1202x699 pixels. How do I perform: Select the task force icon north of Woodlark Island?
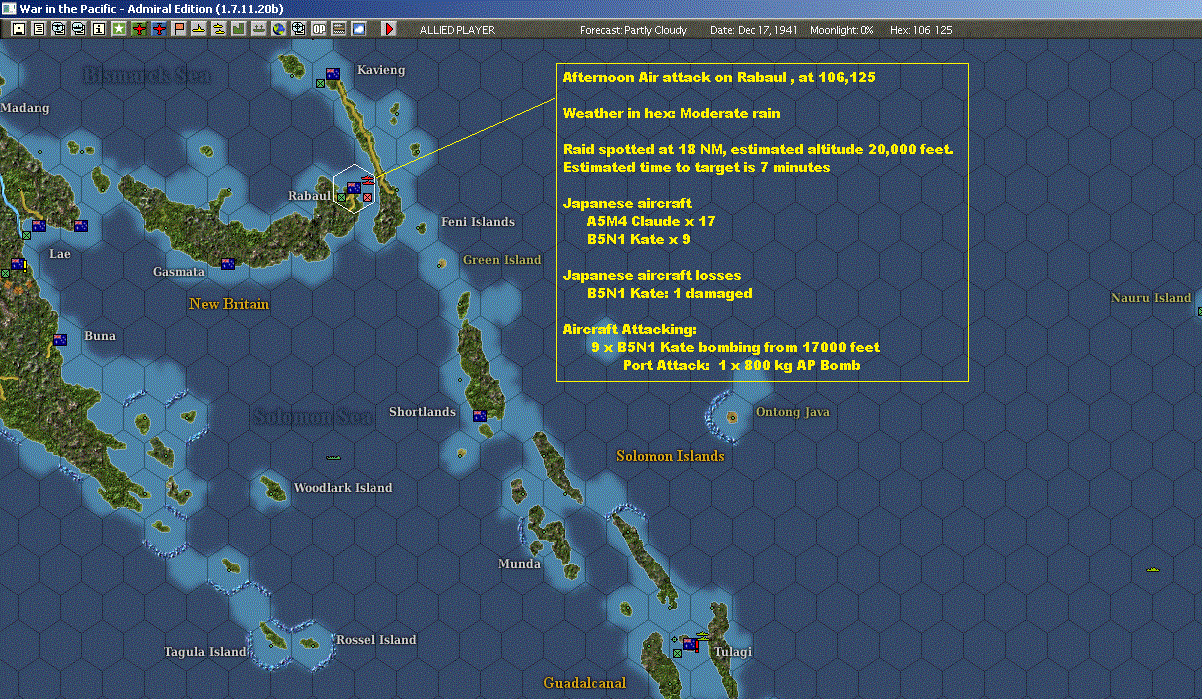pos(333,457)
